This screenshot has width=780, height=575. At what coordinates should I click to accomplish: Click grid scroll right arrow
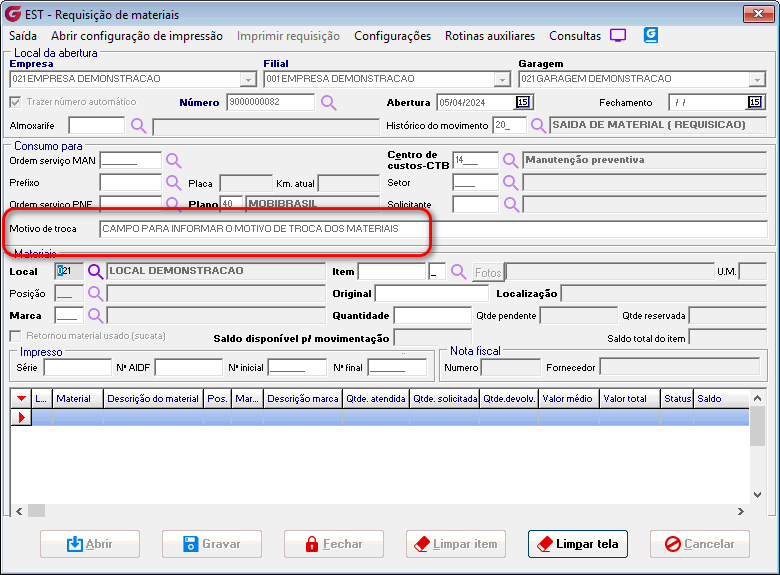[741, 511]
